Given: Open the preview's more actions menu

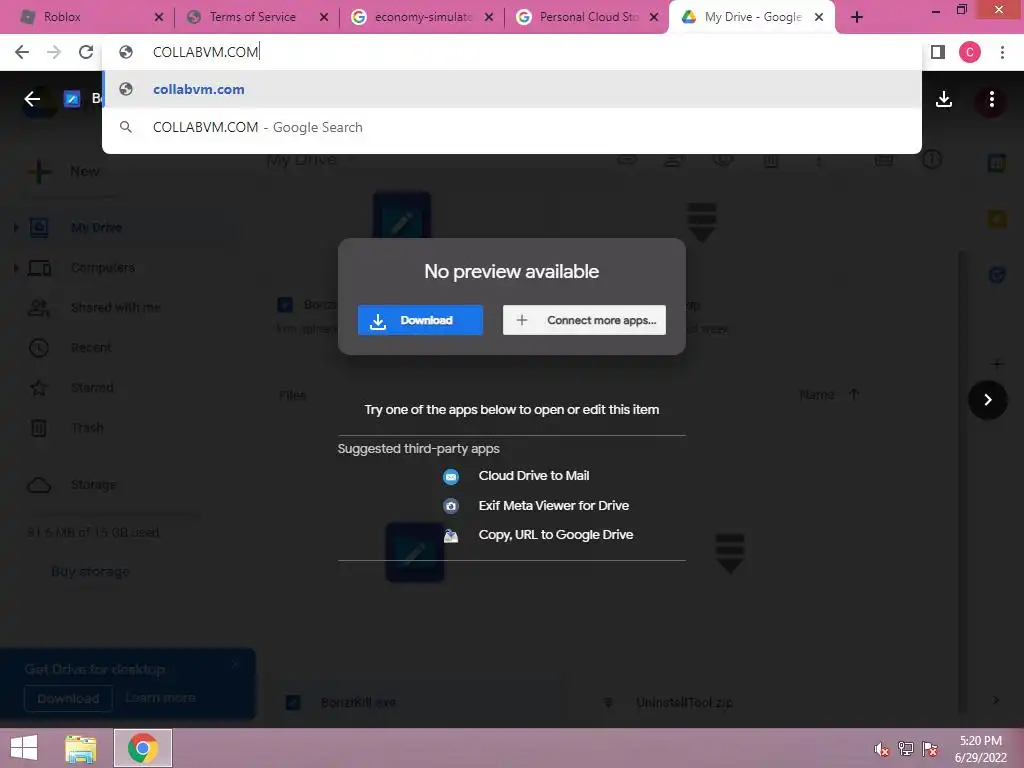Looking at the screenshot, I should (991, 99).
